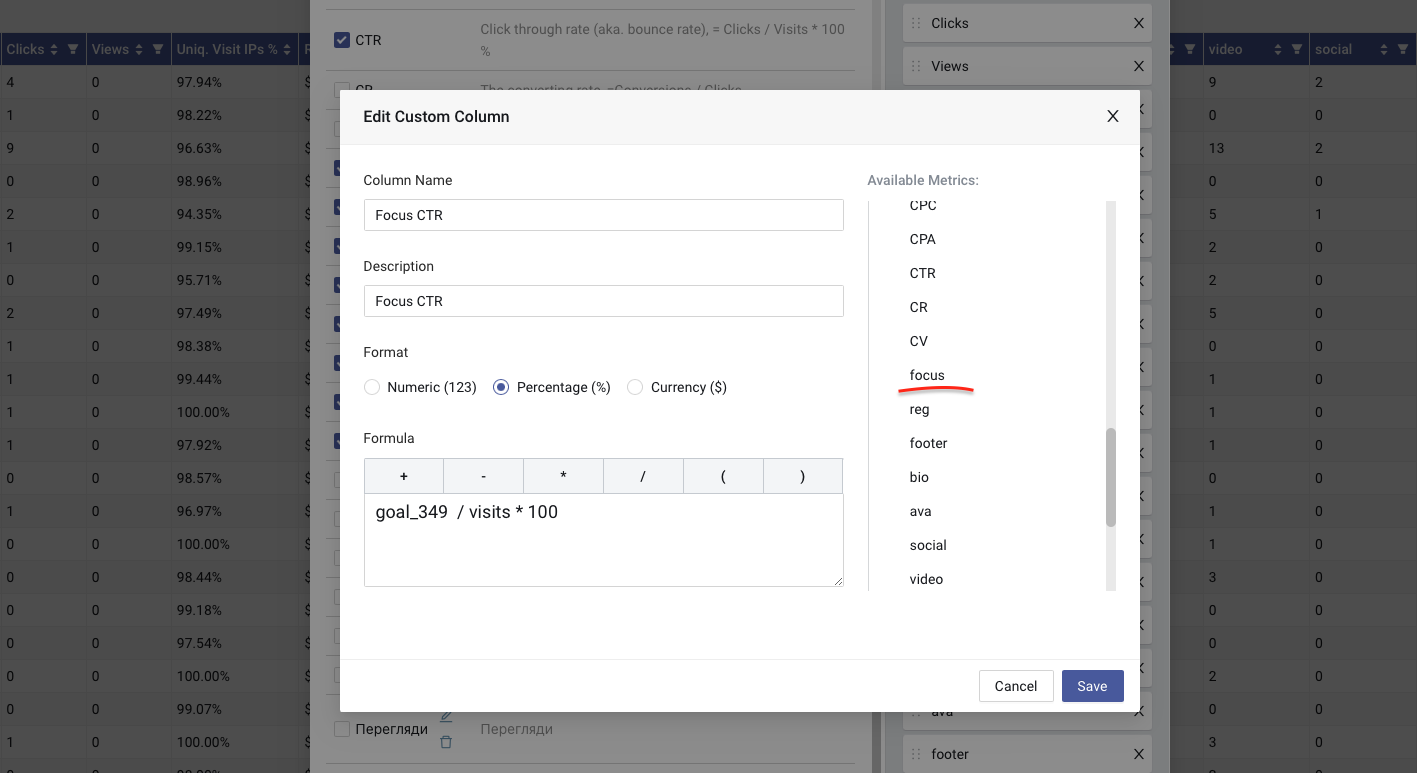Insert the minus operator into formula

pyautogui.click(x=483, y=476)
